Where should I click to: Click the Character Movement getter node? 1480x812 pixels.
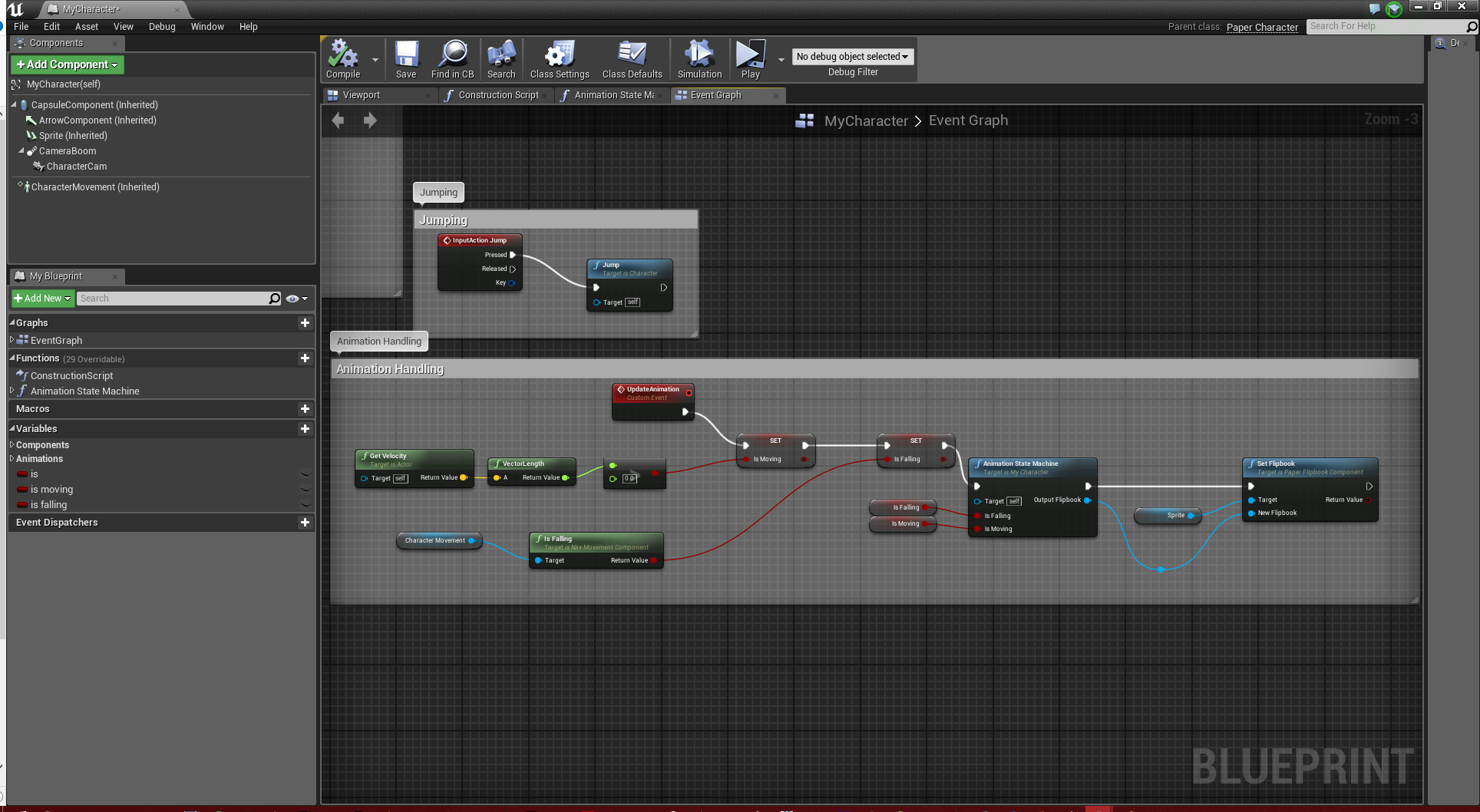pos(439,540)
